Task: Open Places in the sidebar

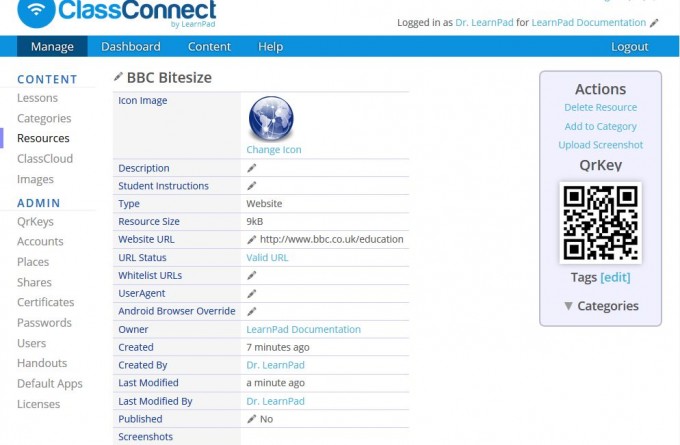Action: [x=33, y=262]
